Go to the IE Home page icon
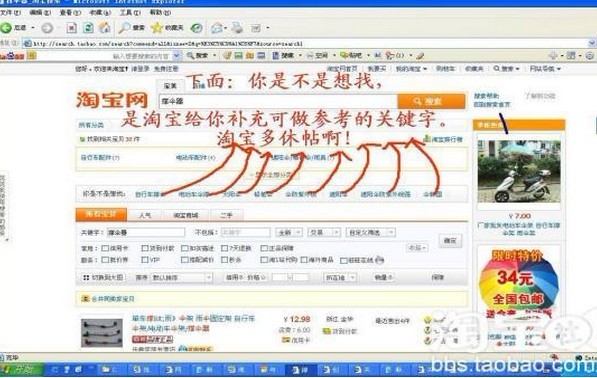The height and width of the screenshot is (378, 597). 104,28
